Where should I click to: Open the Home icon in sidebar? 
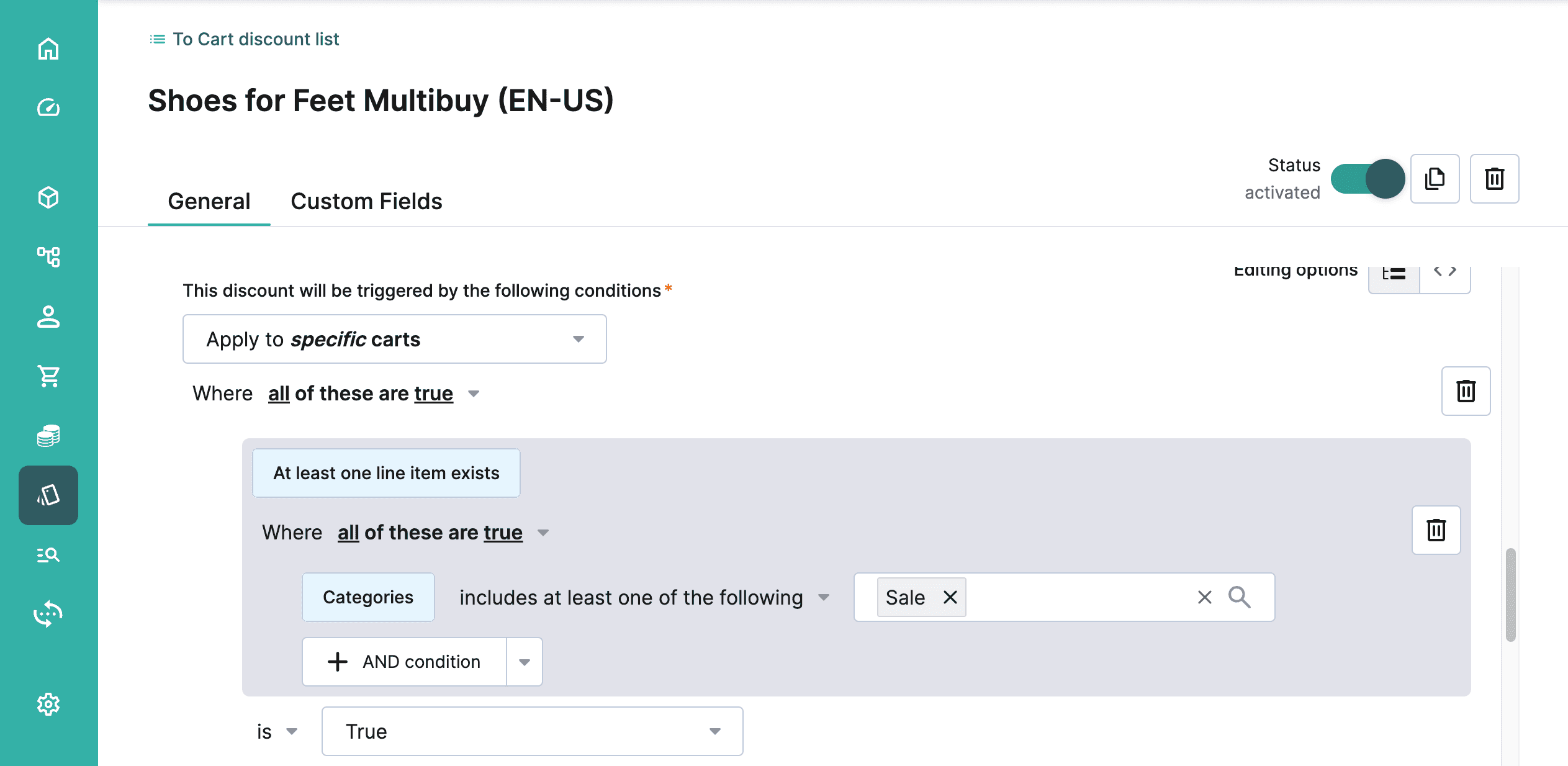(48, 48)
